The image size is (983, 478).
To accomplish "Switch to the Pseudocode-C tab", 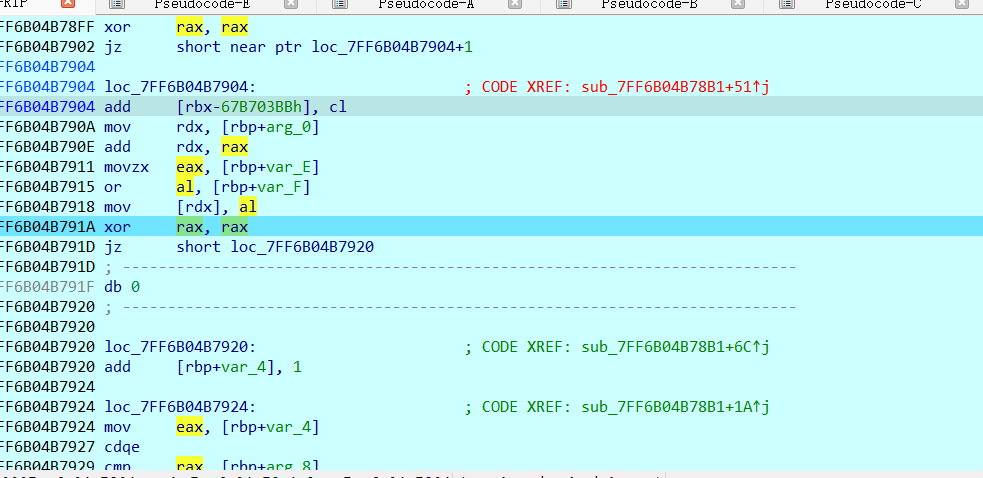I will tap(873, 4).
